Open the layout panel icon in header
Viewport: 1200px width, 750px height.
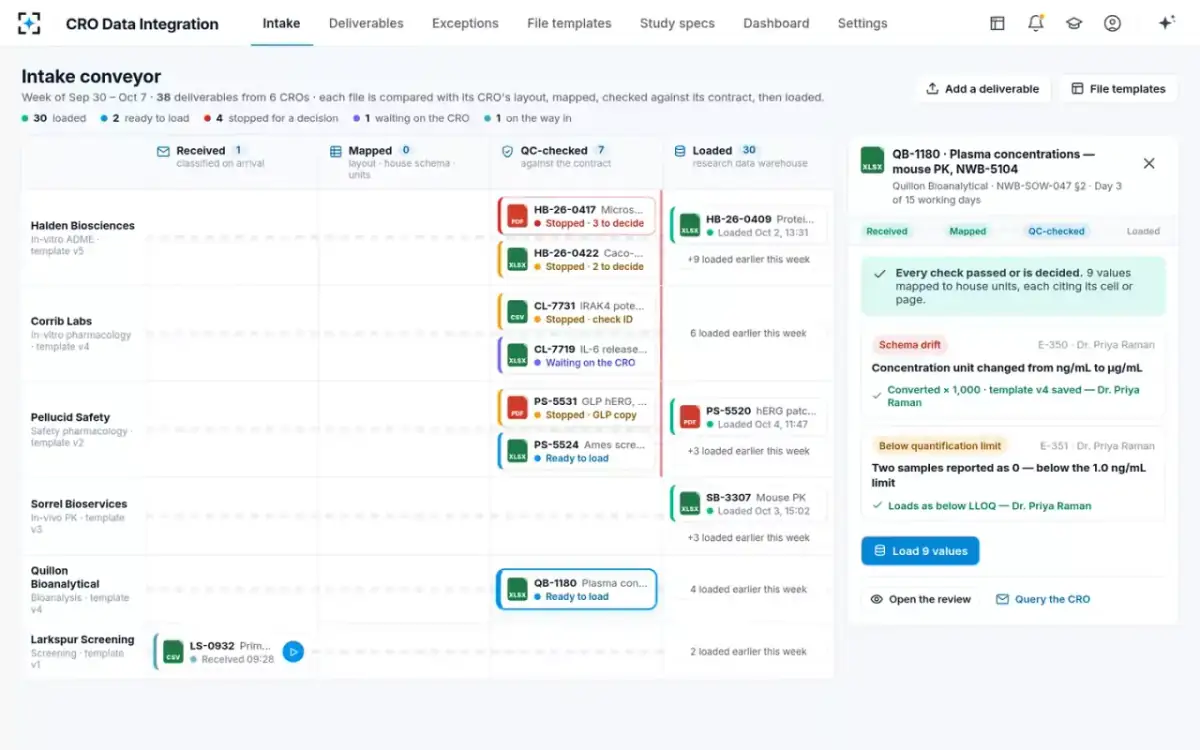pos(997,23)
